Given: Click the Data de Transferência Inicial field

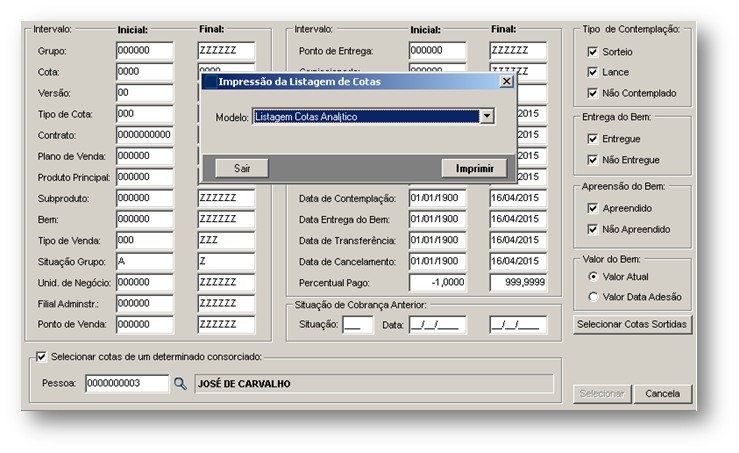Looking at the screenshot, I should [437, 240].
